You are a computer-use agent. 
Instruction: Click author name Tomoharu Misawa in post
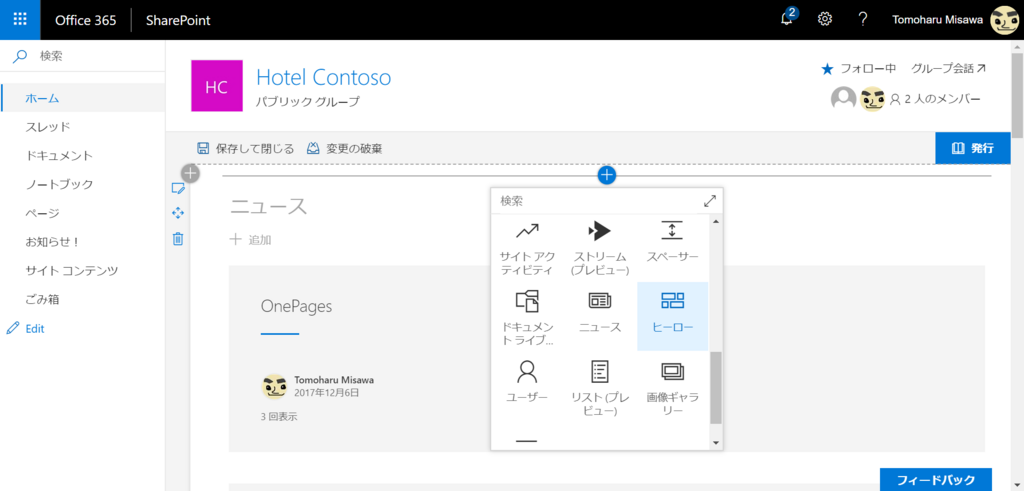pyautogui.click(x=334, y=380)
